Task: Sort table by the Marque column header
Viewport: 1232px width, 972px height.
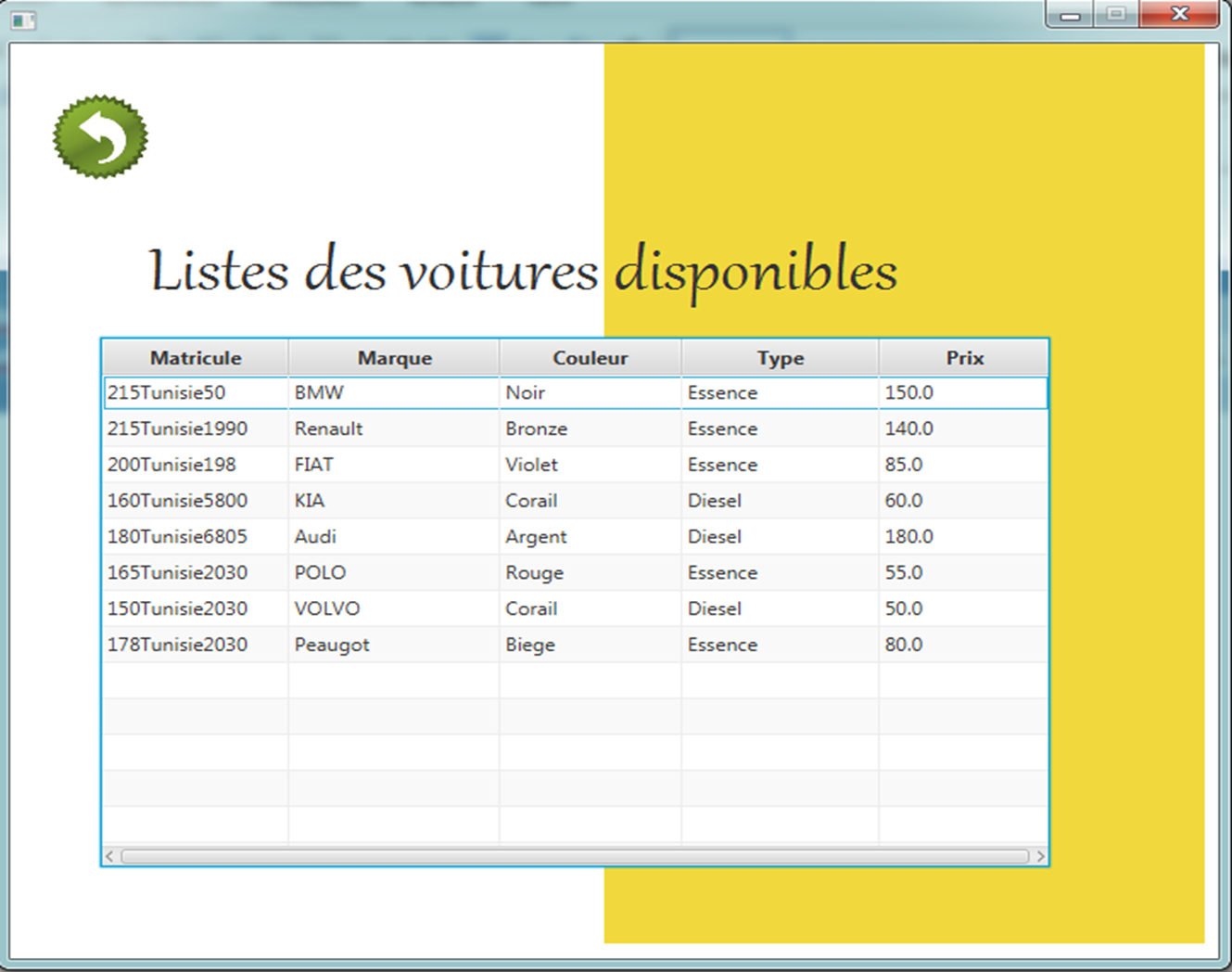Action: [x=393, y=357]
